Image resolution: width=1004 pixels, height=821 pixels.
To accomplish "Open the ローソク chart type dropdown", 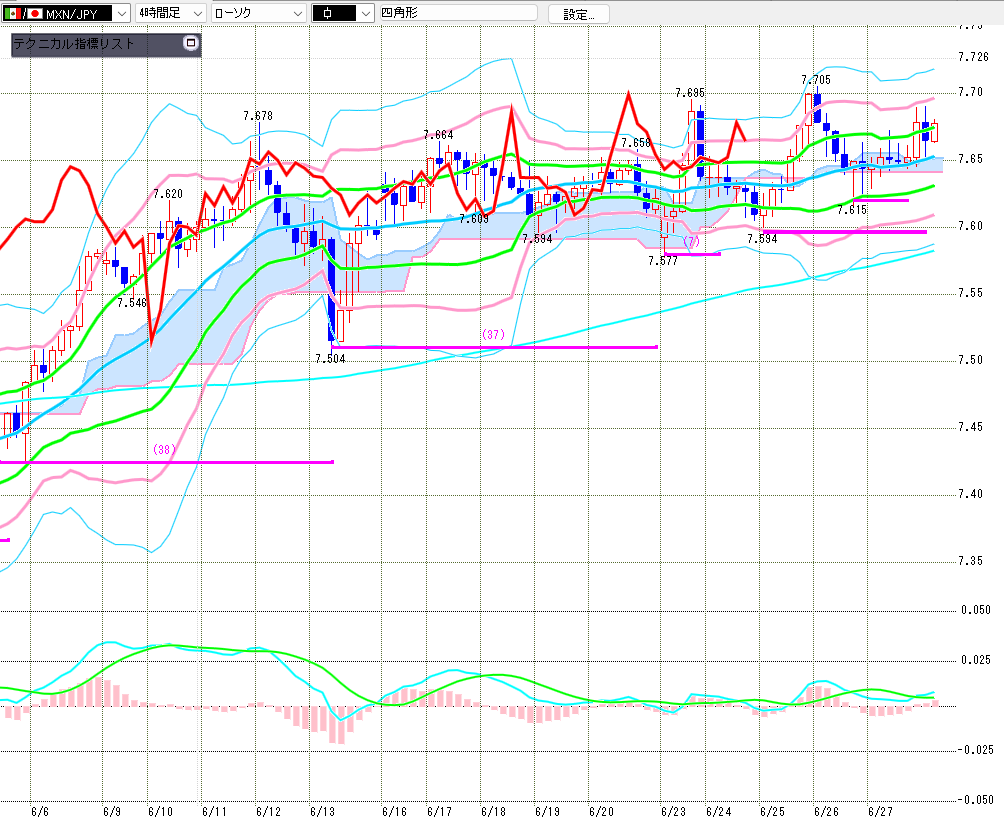I will 258,13.
